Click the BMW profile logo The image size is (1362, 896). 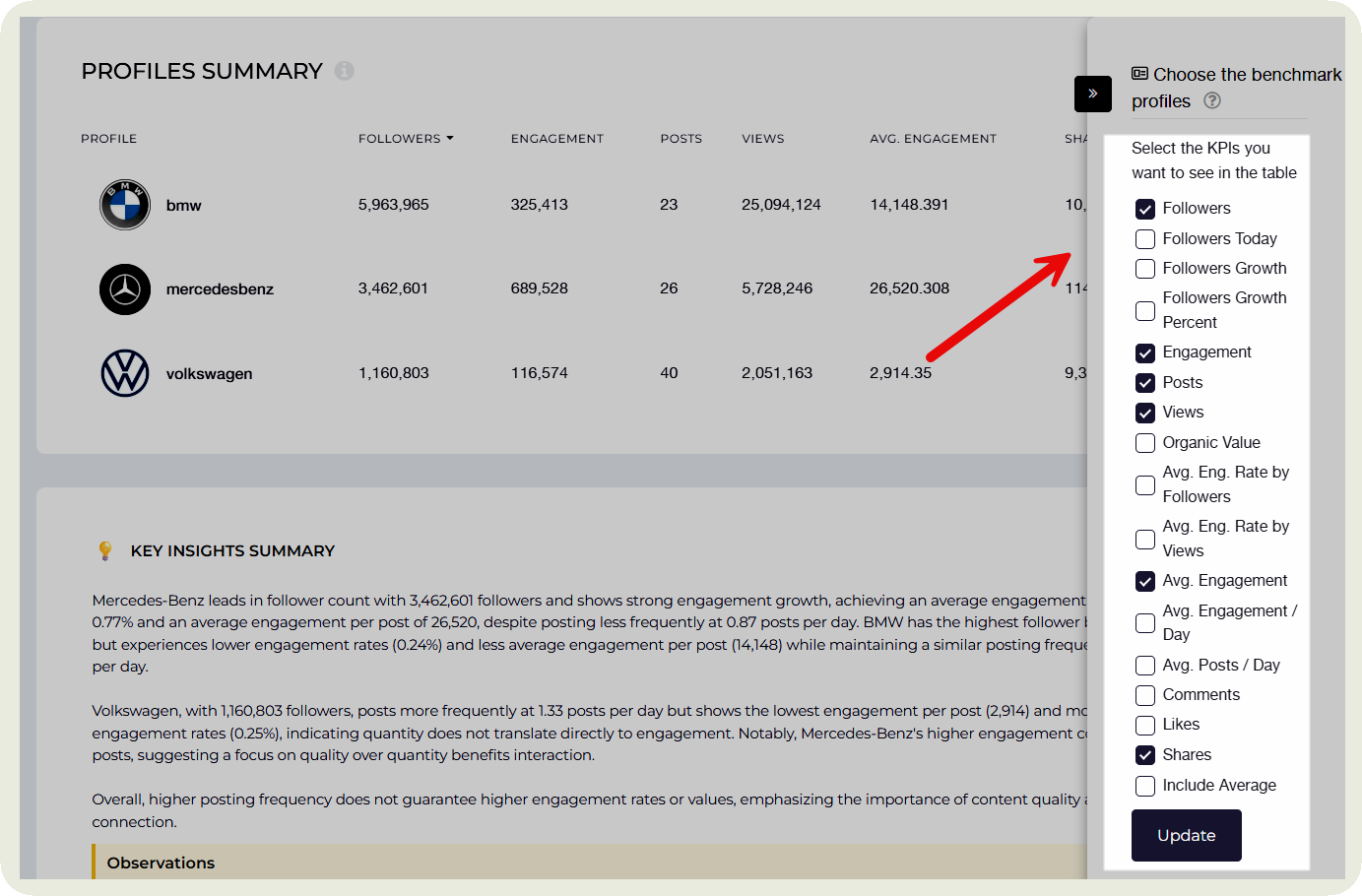[125, 205]
